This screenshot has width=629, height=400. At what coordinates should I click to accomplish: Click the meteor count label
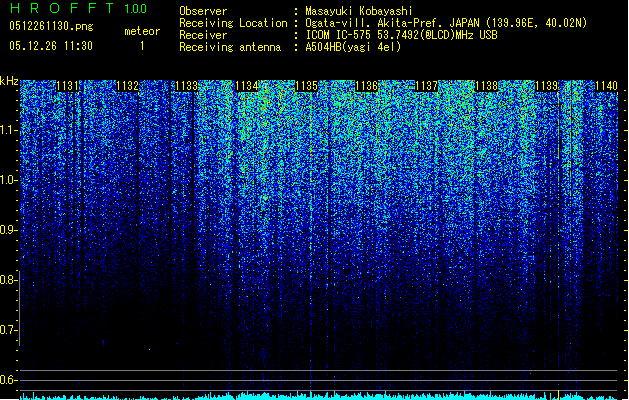pyautogui.click(x=142, y=31)
